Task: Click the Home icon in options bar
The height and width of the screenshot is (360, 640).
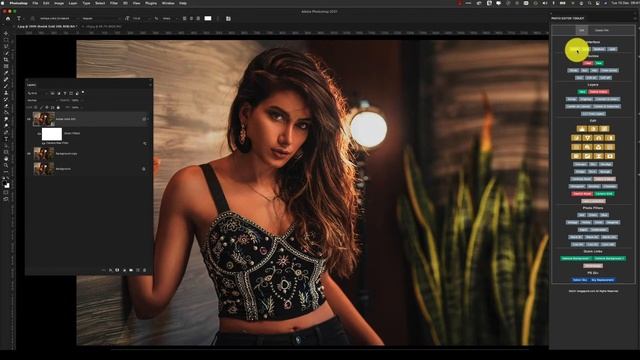Action: tap(8, 18)
